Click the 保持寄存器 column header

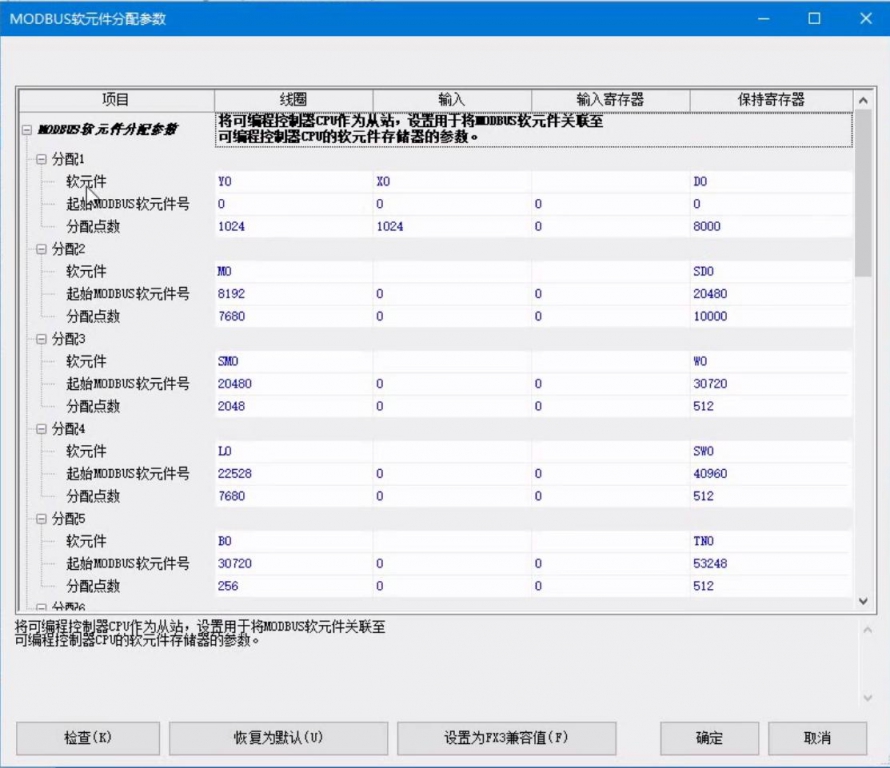point(771,100)
